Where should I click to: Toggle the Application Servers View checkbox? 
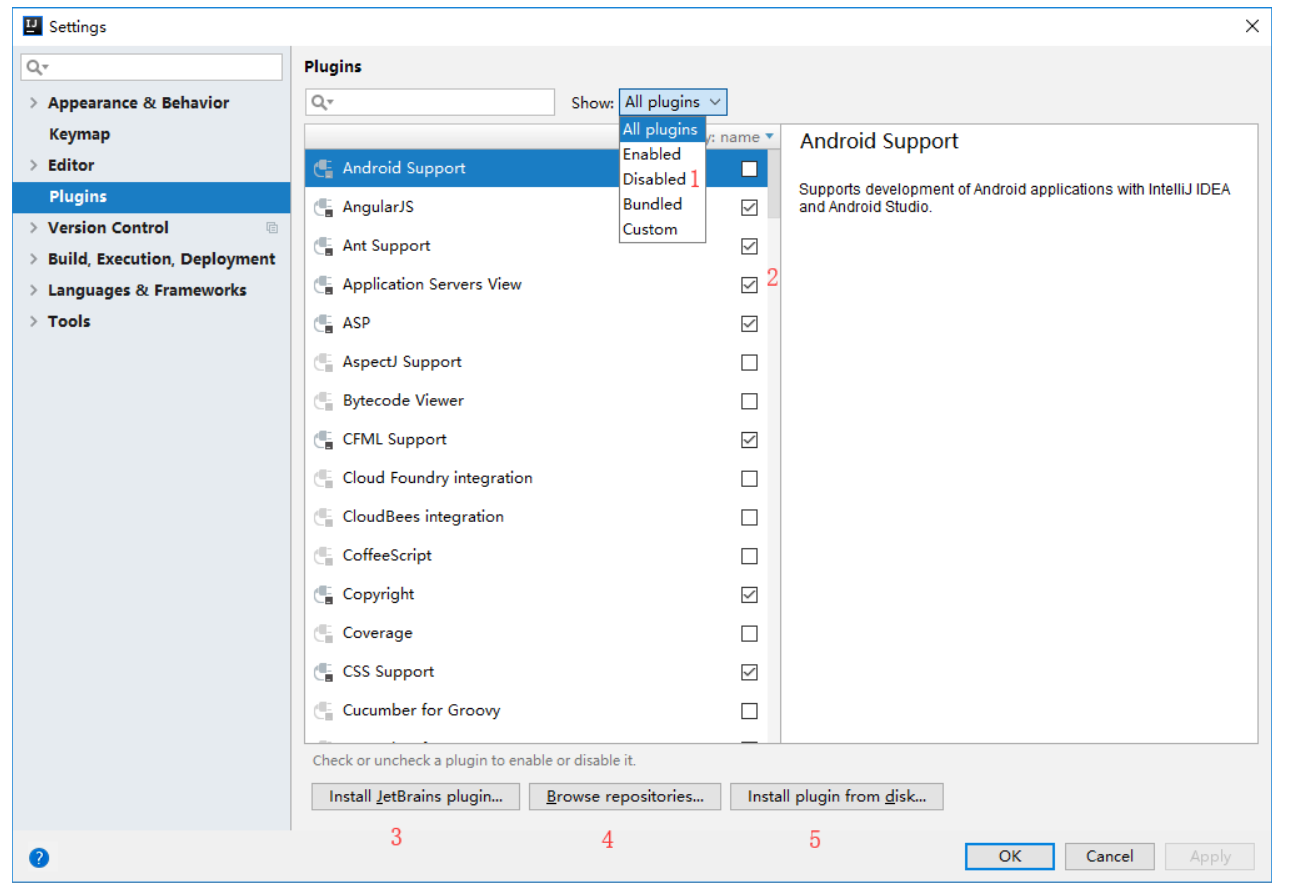[749, 285]
